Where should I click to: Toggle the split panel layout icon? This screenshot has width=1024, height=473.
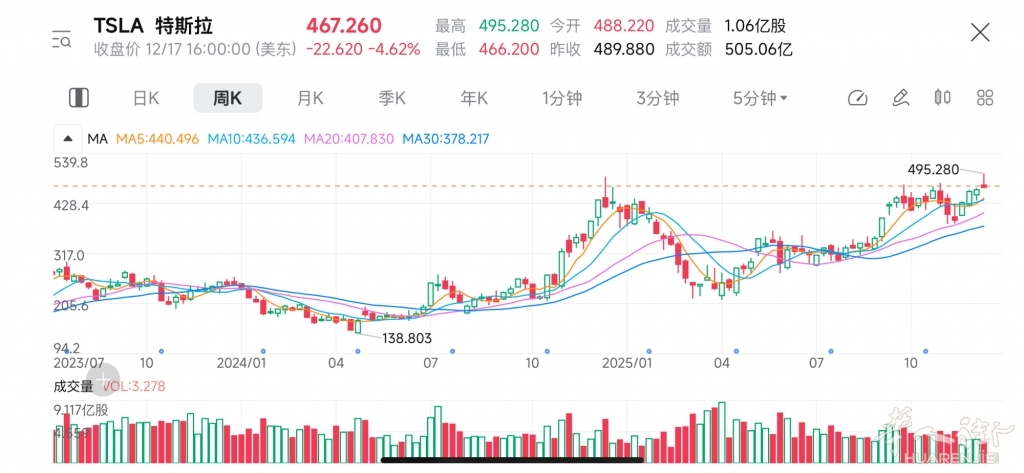tap(78, 98)
